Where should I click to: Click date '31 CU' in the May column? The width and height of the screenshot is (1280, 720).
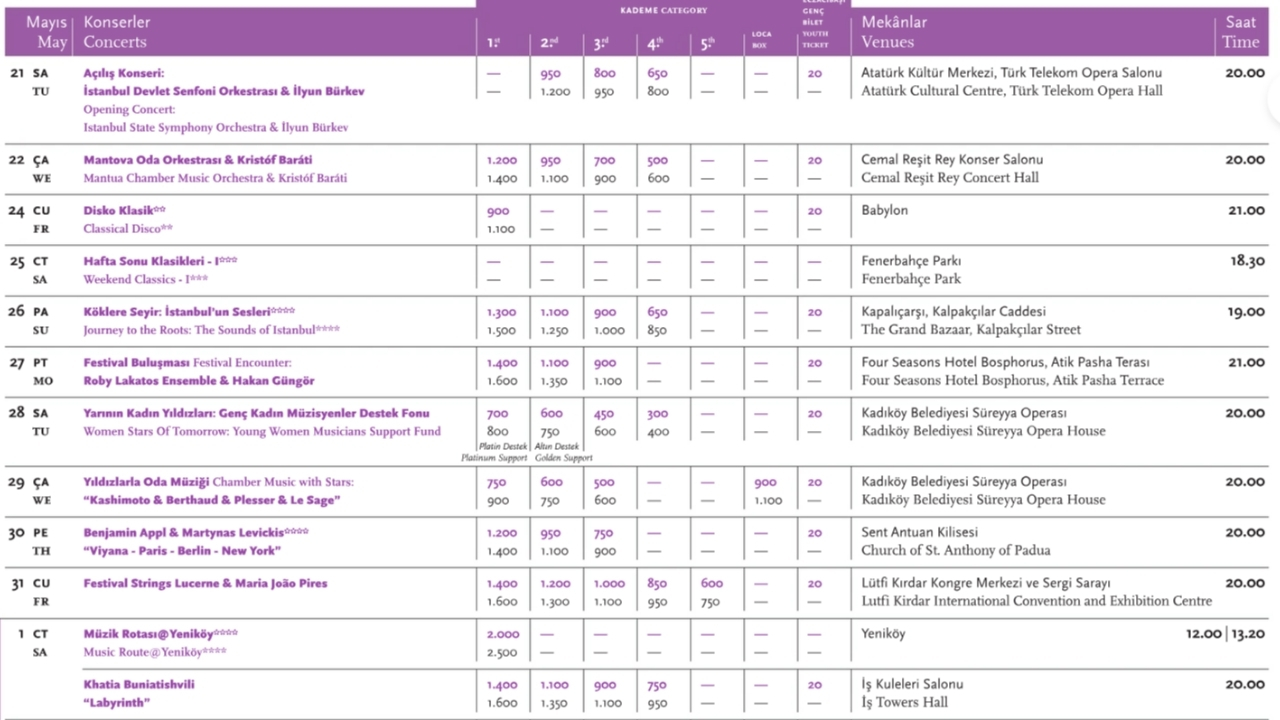click(30, 584)
